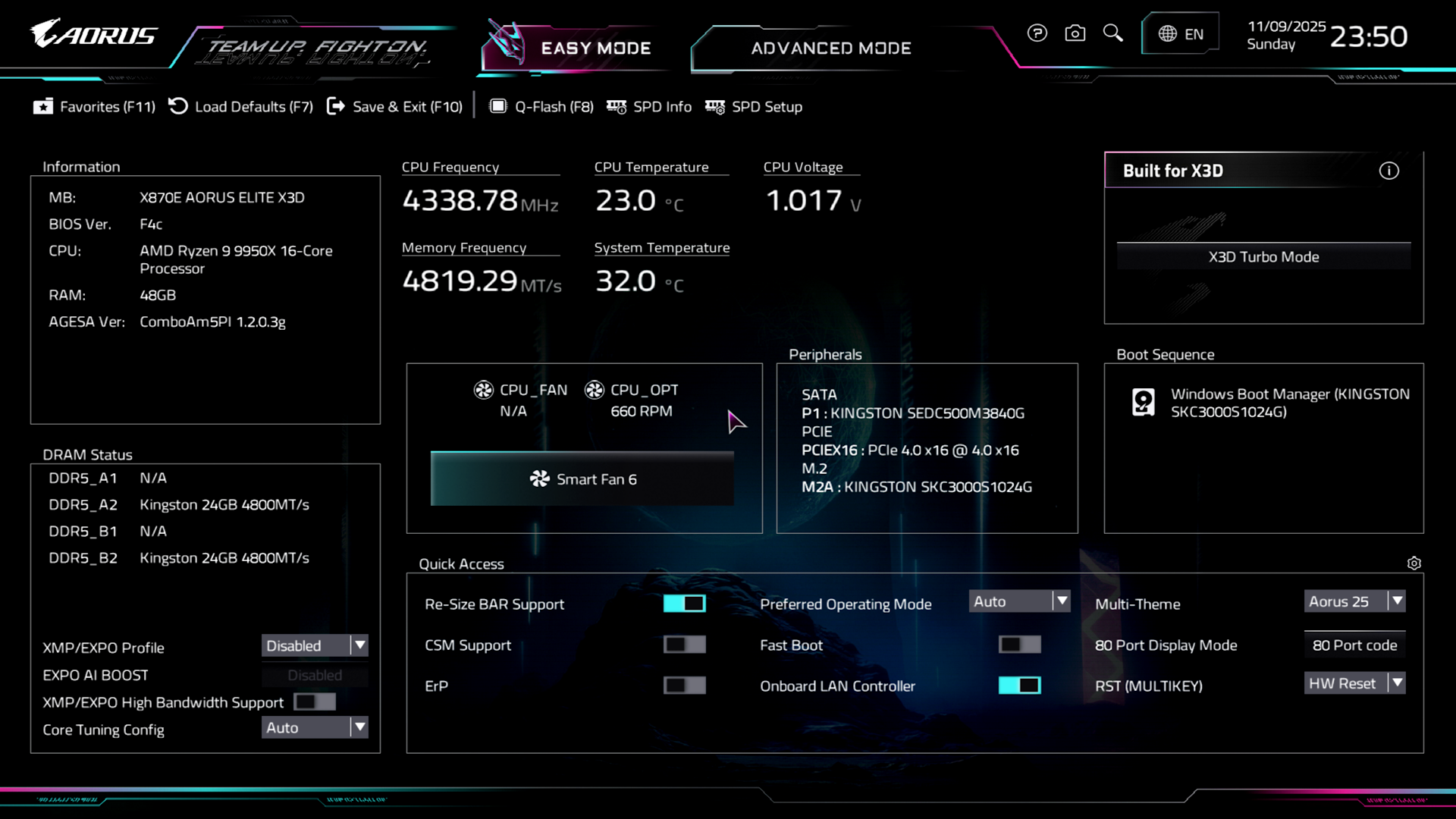The width and height of the screenshot is (1456, 819).
Task: Select the Windows Boot Manager boot entry
Action: [1274, 403]
